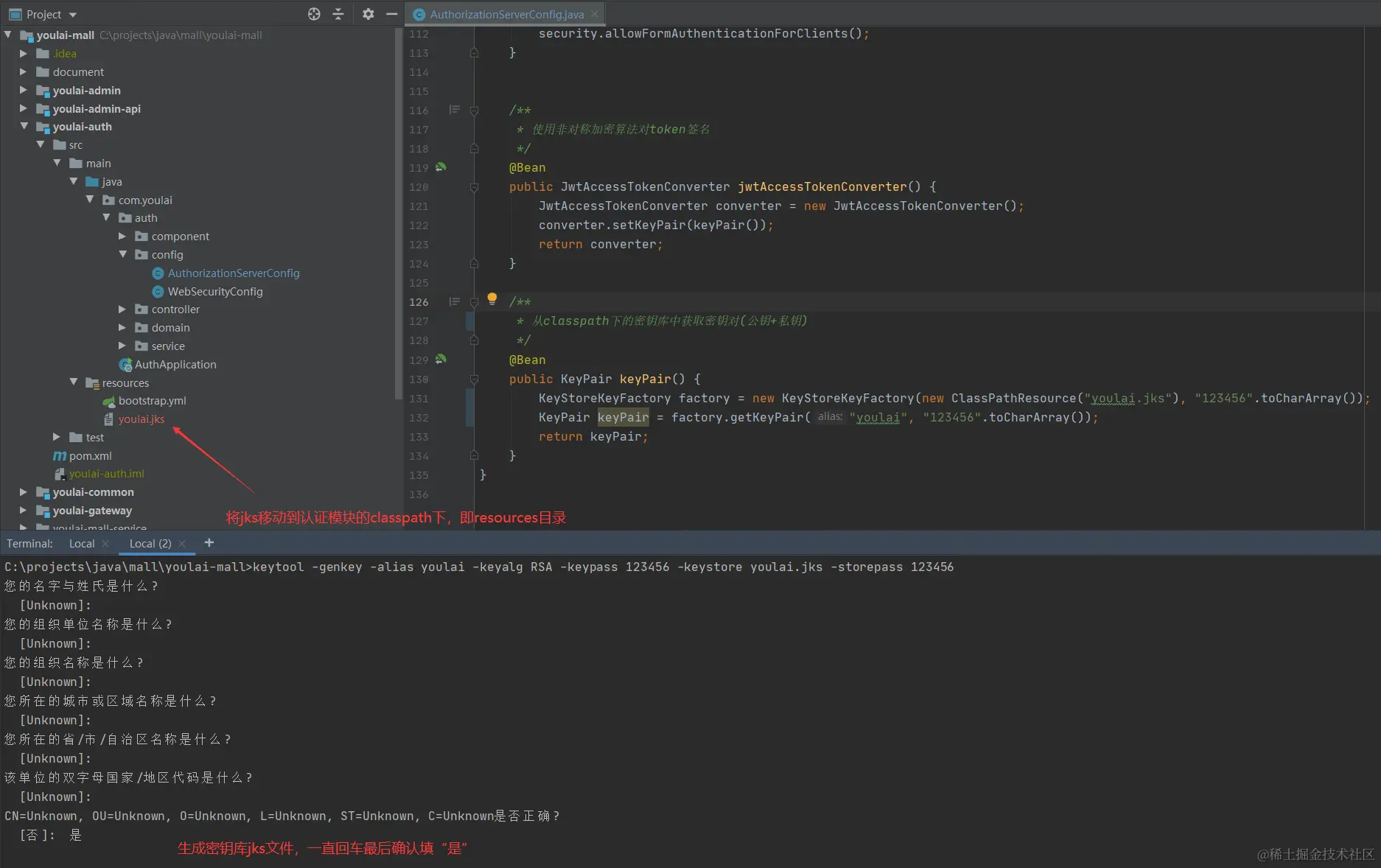
Task: Expand the youlai-common module
Action: pos(24,491)
